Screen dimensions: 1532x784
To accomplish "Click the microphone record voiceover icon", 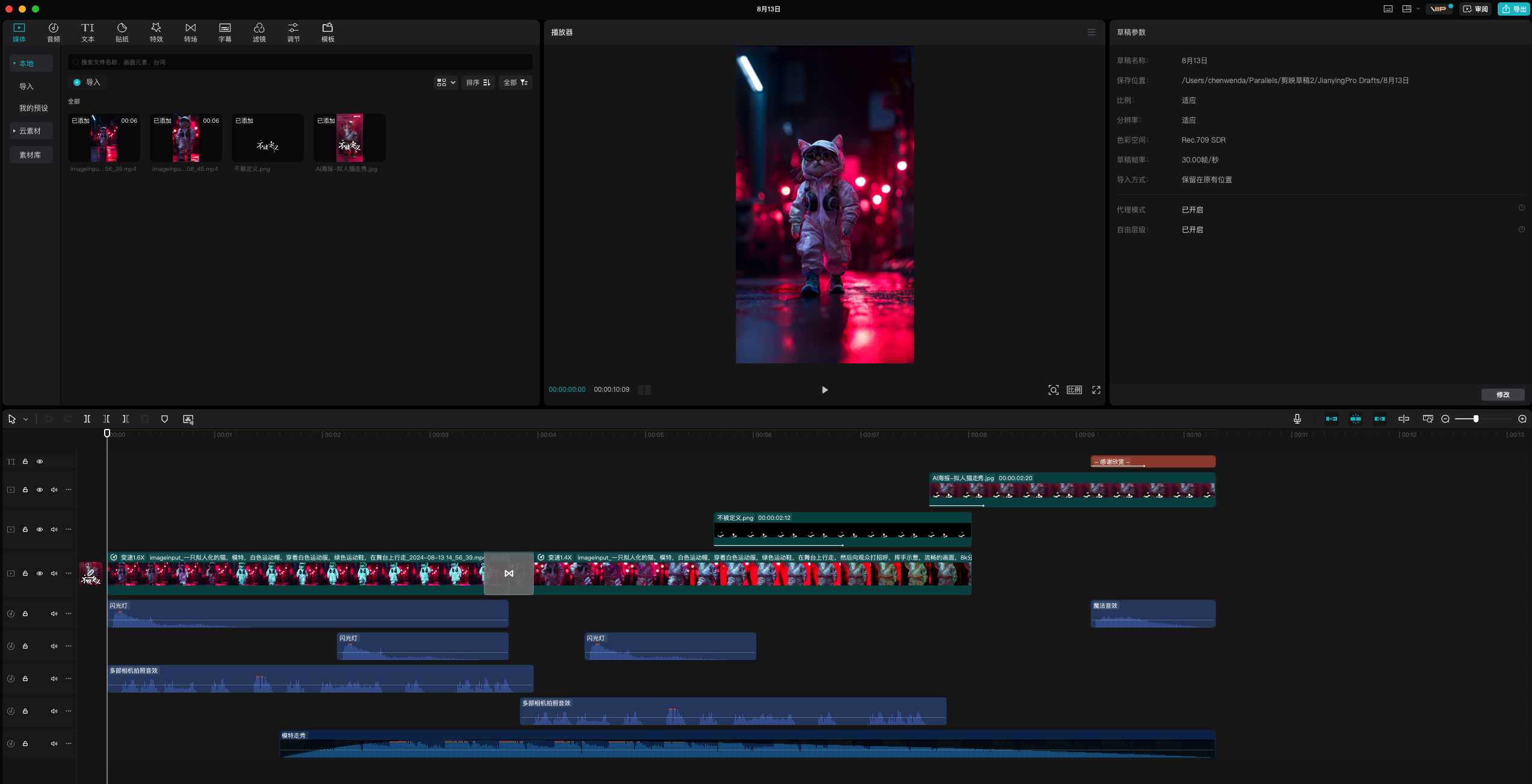I will pyautogui.click(x=1297, y=419).
